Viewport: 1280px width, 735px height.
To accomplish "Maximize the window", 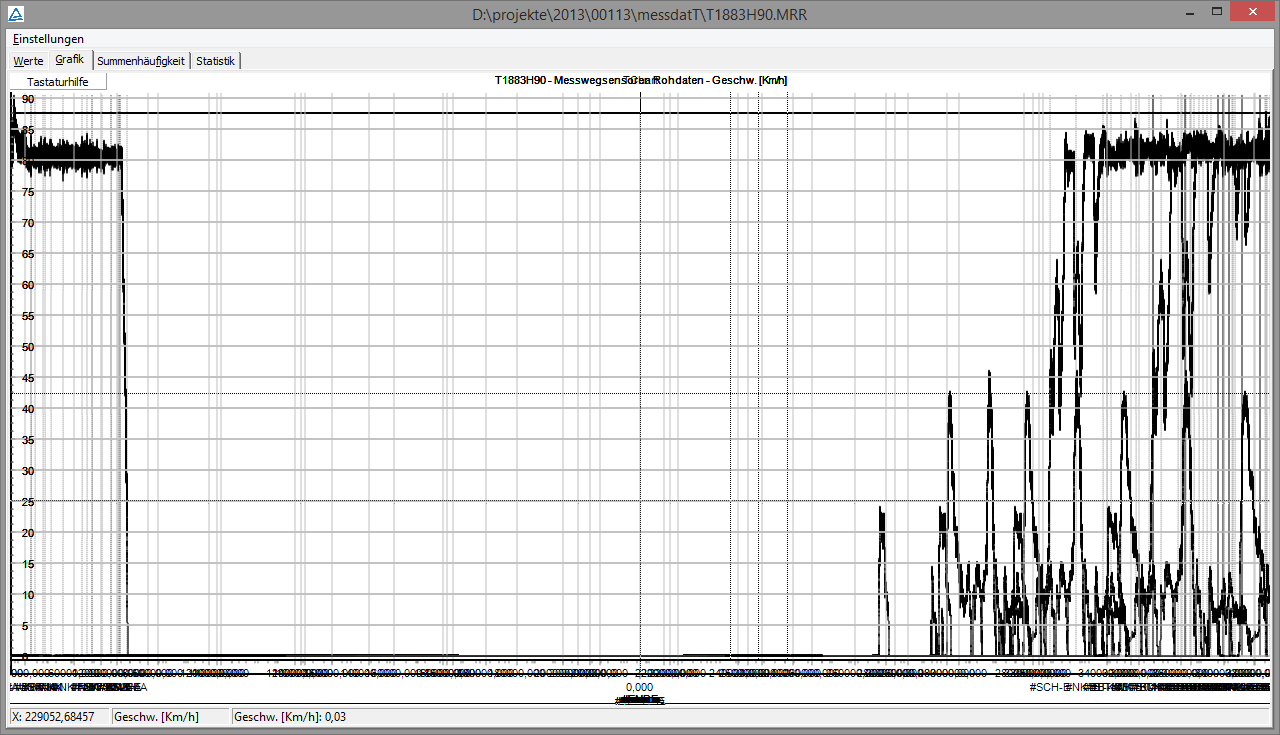I will coord(1216,12).
